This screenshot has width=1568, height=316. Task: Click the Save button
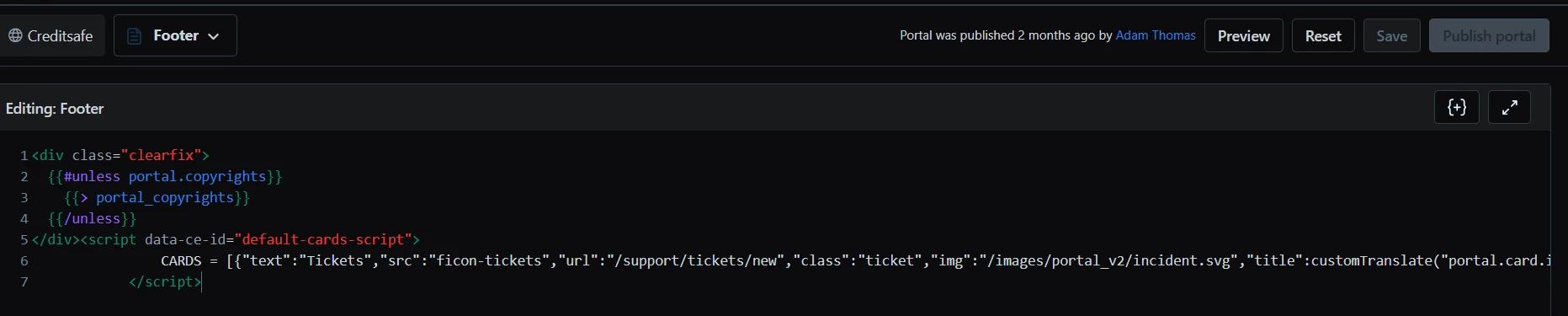coord(1392,35)
